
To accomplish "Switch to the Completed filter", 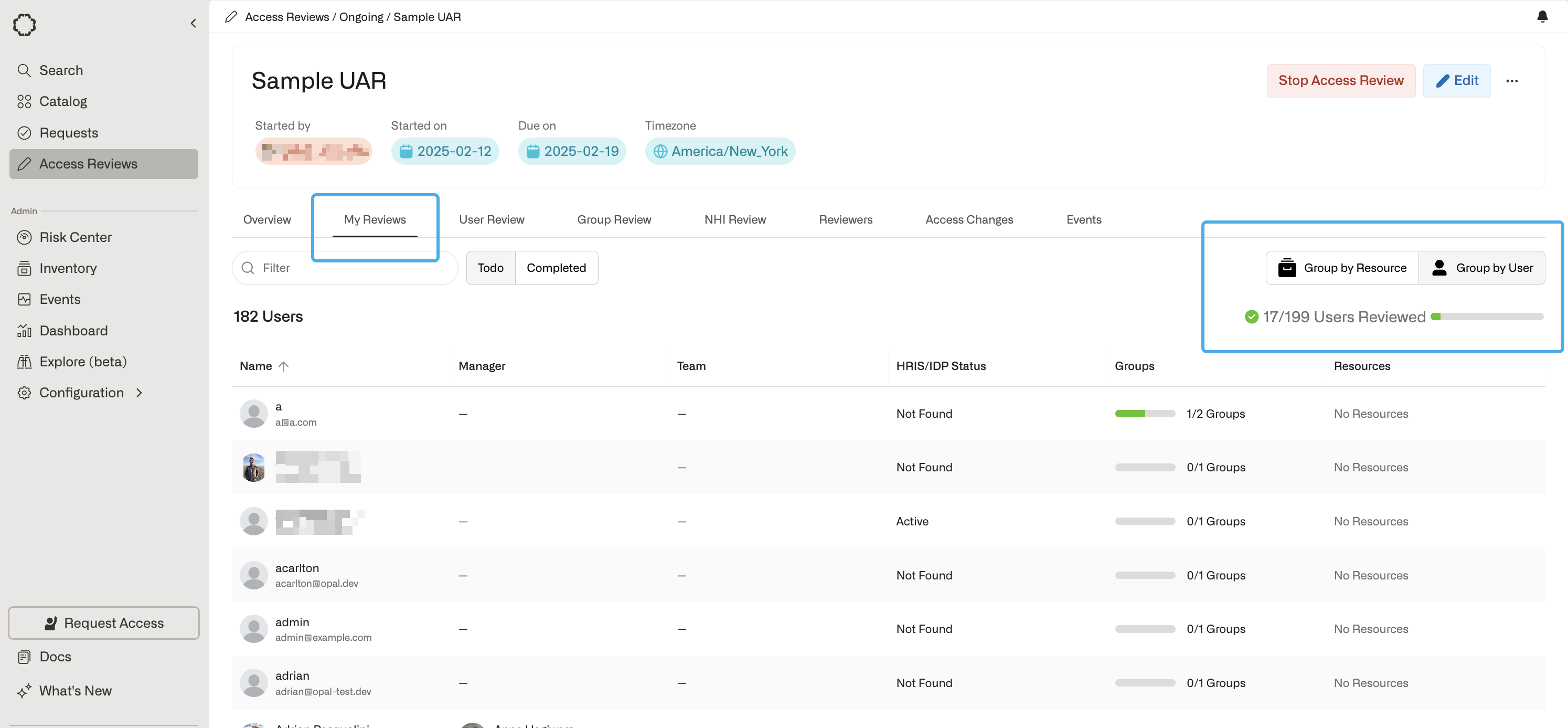I will pyautogui.click(x=556, y=268).
